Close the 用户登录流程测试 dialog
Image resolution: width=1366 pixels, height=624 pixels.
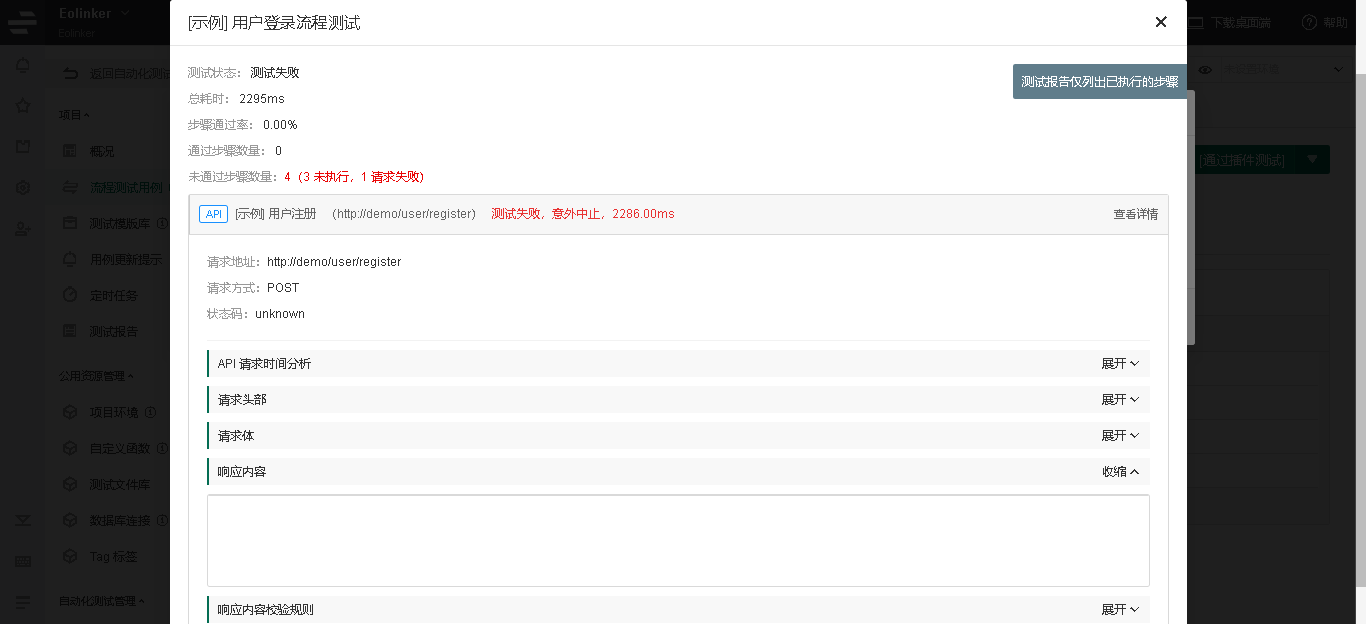tap(1161, 22)
